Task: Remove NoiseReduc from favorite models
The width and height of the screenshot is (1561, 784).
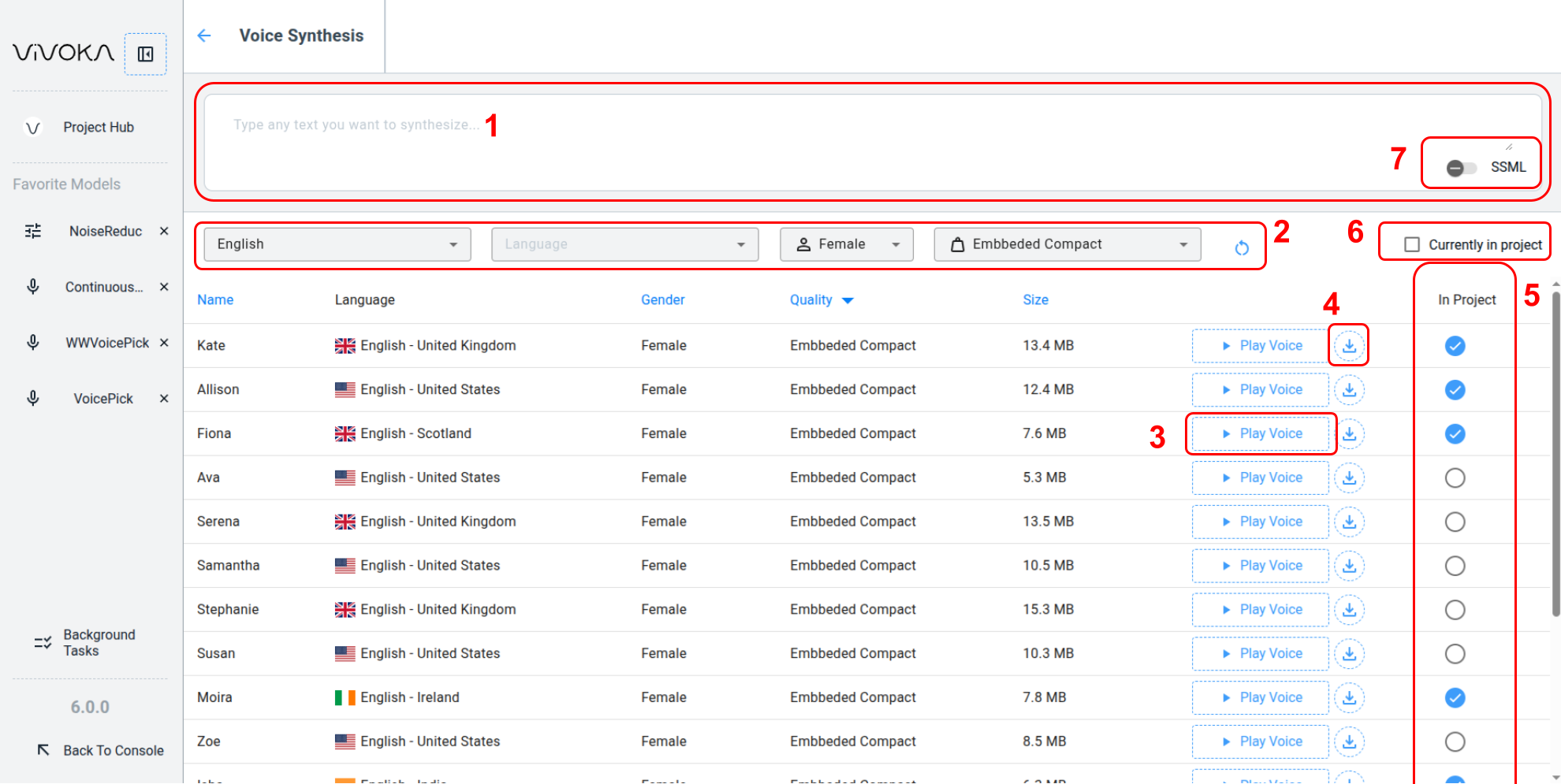Action: click(164, 231)
